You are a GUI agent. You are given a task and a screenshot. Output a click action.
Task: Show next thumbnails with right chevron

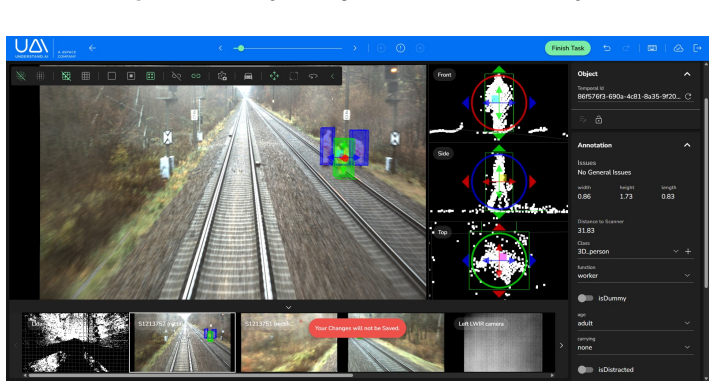(x=561, y=346)
